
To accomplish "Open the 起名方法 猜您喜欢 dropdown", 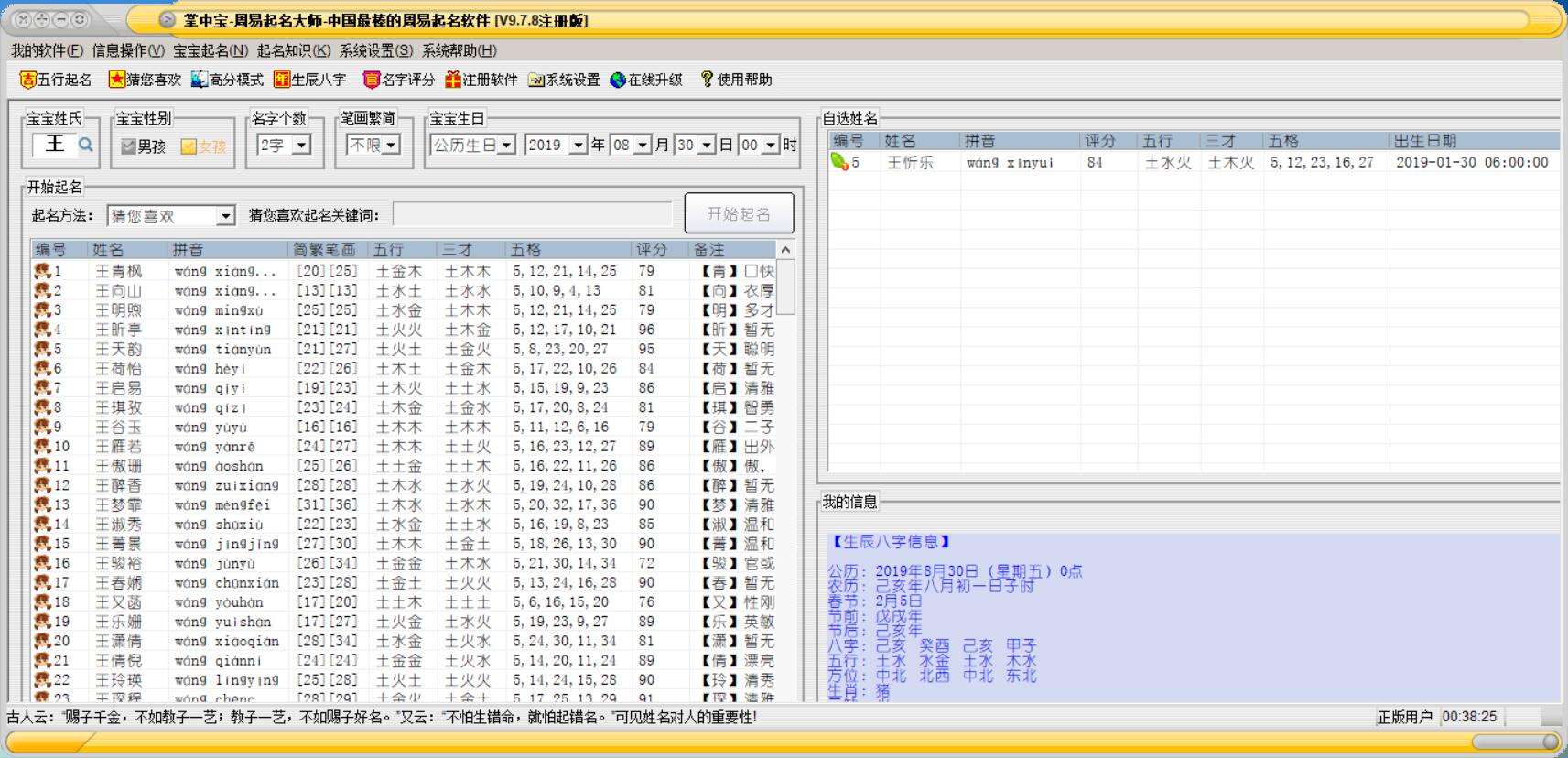I will click(x=226, y=216).
